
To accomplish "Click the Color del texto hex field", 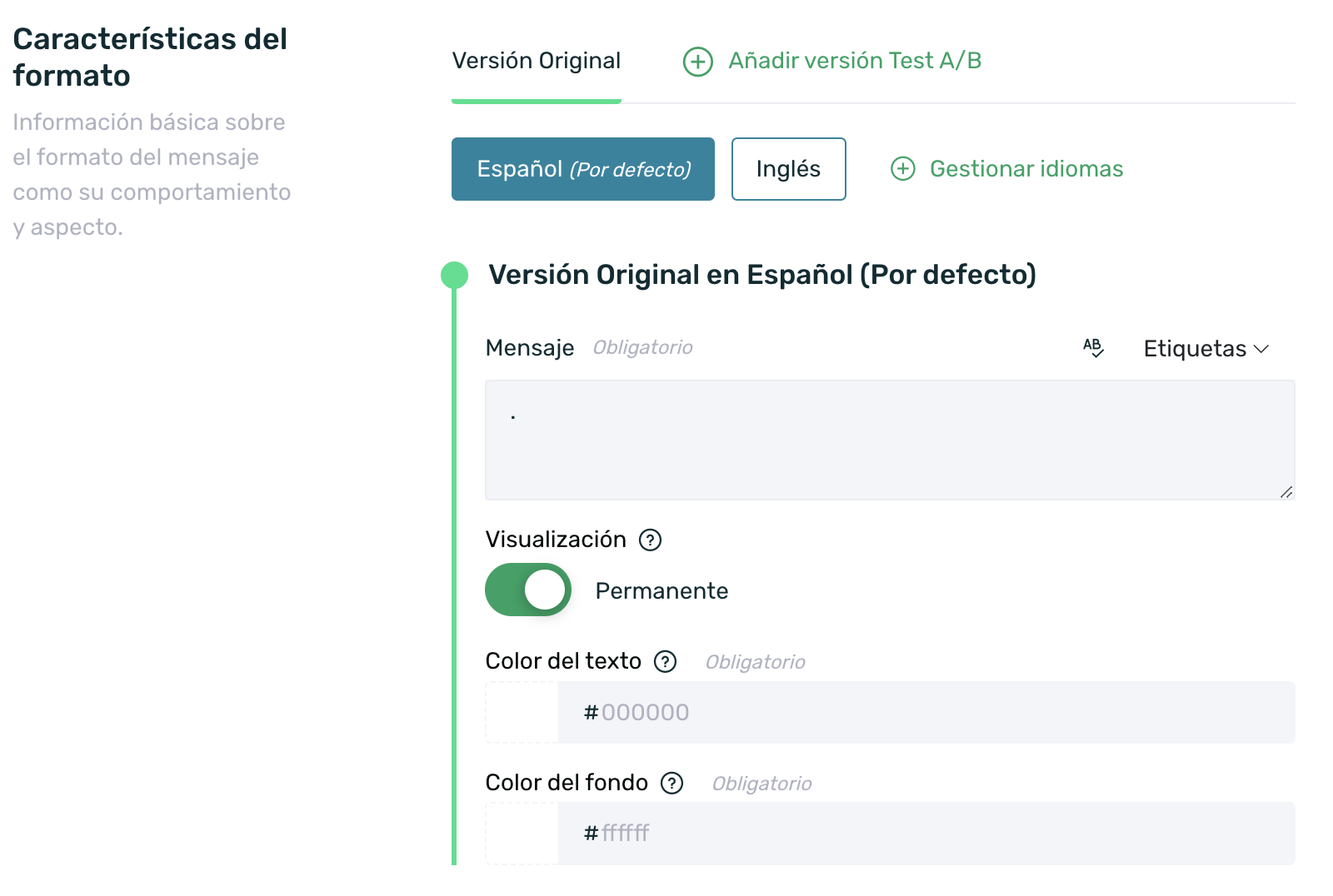I will [x=926, y=712].
